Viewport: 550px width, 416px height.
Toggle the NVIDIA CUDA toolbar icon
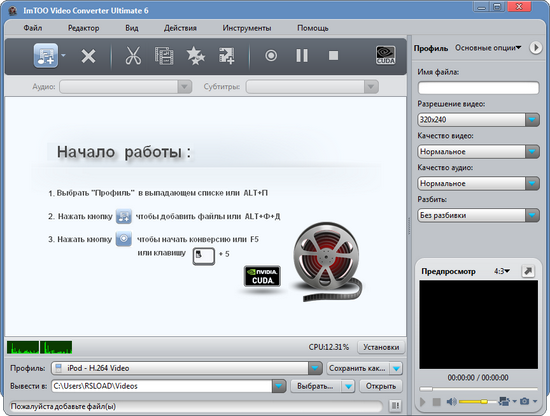[385, 55]
